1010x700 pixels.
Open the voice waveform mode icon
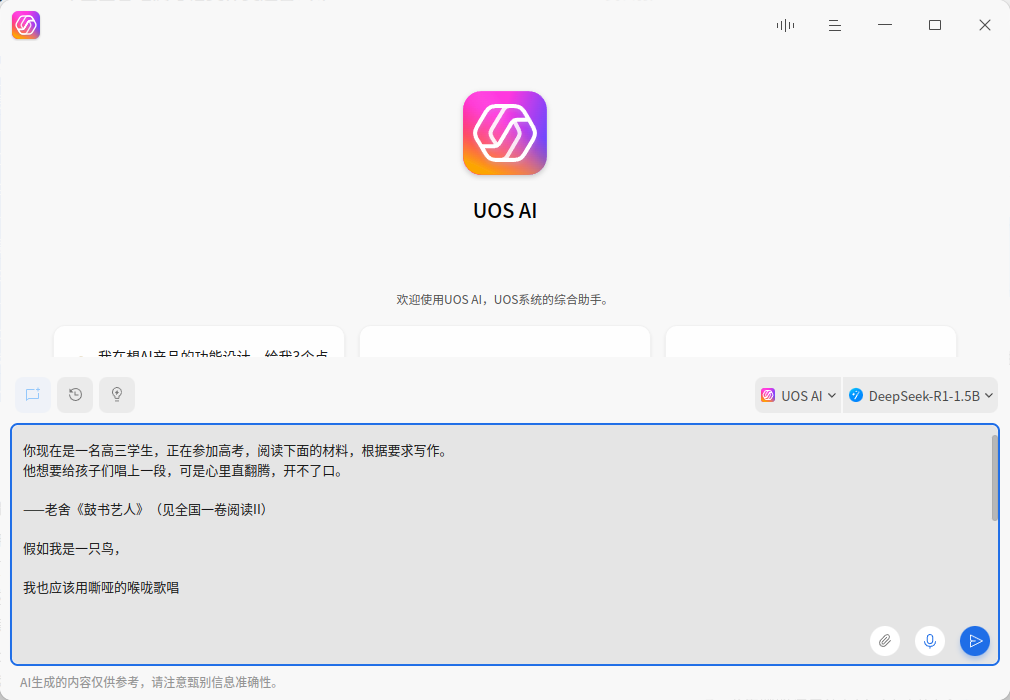tap(785, 25)
